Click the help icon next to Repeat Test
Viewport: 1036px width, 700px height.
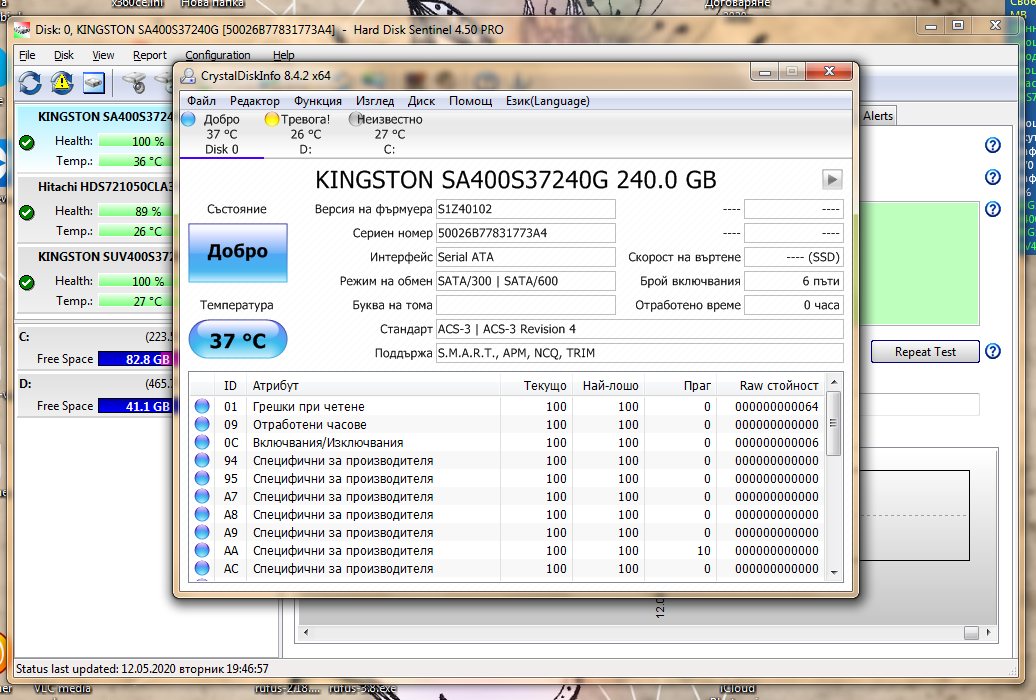(x=992, y=351)
